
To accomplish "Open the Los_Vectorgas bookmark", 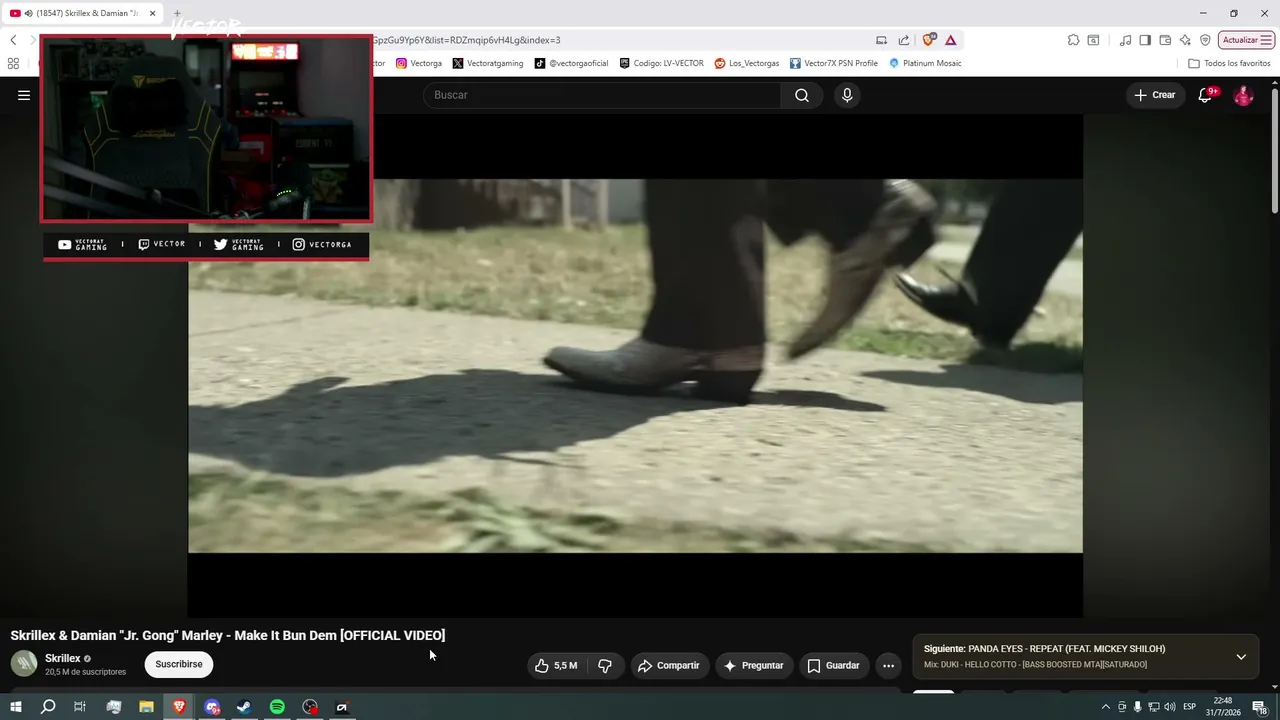I will (x=746, y=63).
